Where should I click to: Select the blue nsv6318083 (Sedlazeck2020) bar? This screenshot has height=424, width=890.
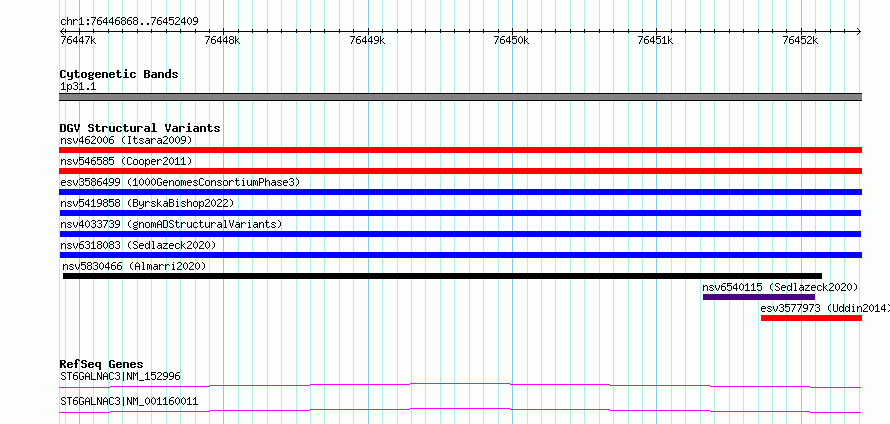460,255
